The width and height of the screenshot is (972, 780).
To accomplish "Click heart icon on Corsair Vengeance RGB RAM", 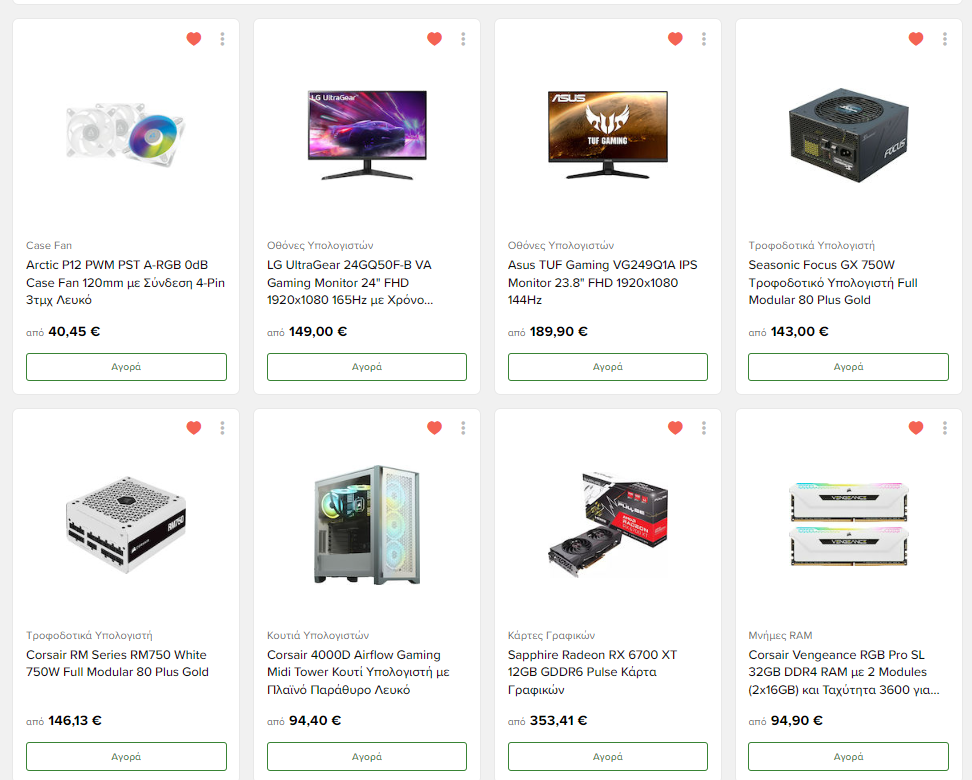I will click(916, 428).
